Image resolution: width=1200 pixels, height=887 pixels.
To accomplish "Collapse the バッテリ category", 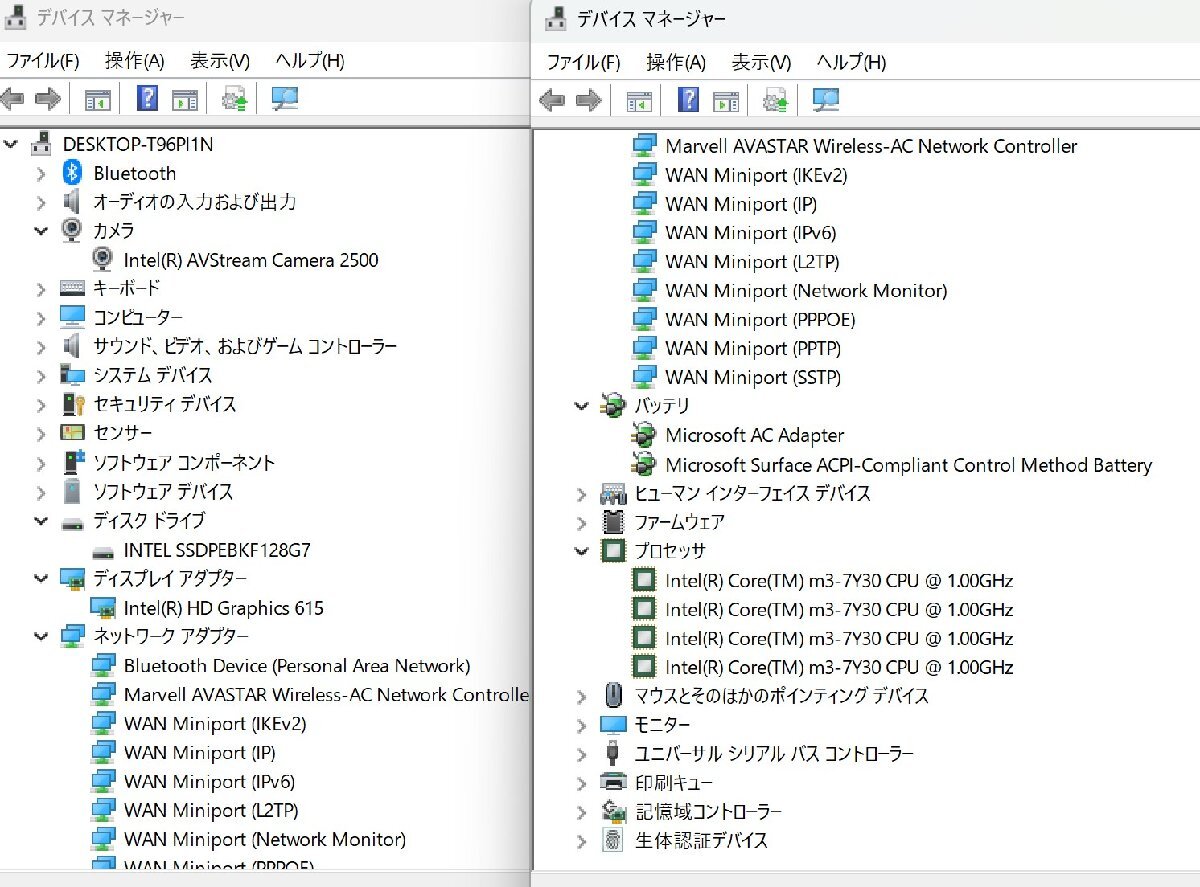I will pos(582,406).
